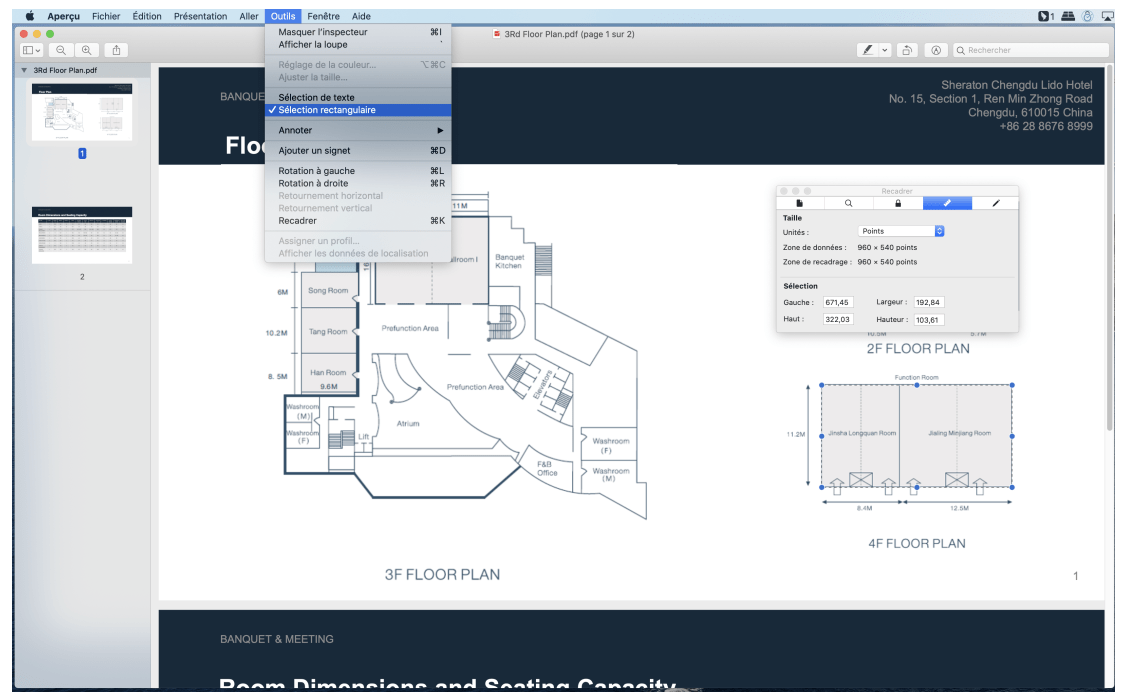The width and height of the screenshot is (1128, 700).
Task: Click the Gauche value field
Action: point(837,303)
